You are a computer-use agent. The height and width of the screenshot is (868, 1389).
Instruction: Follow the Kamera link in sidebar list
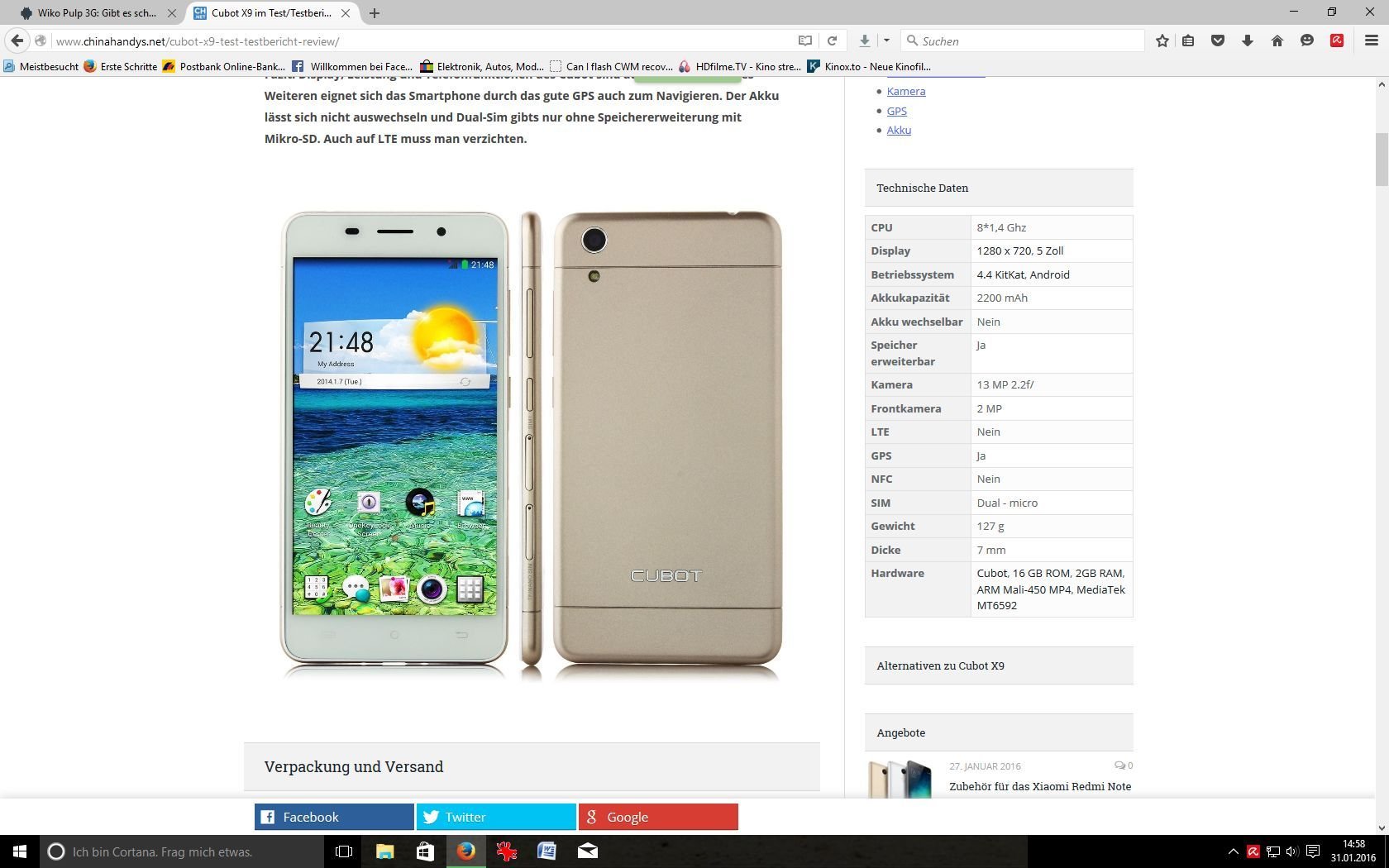point(906,91)
